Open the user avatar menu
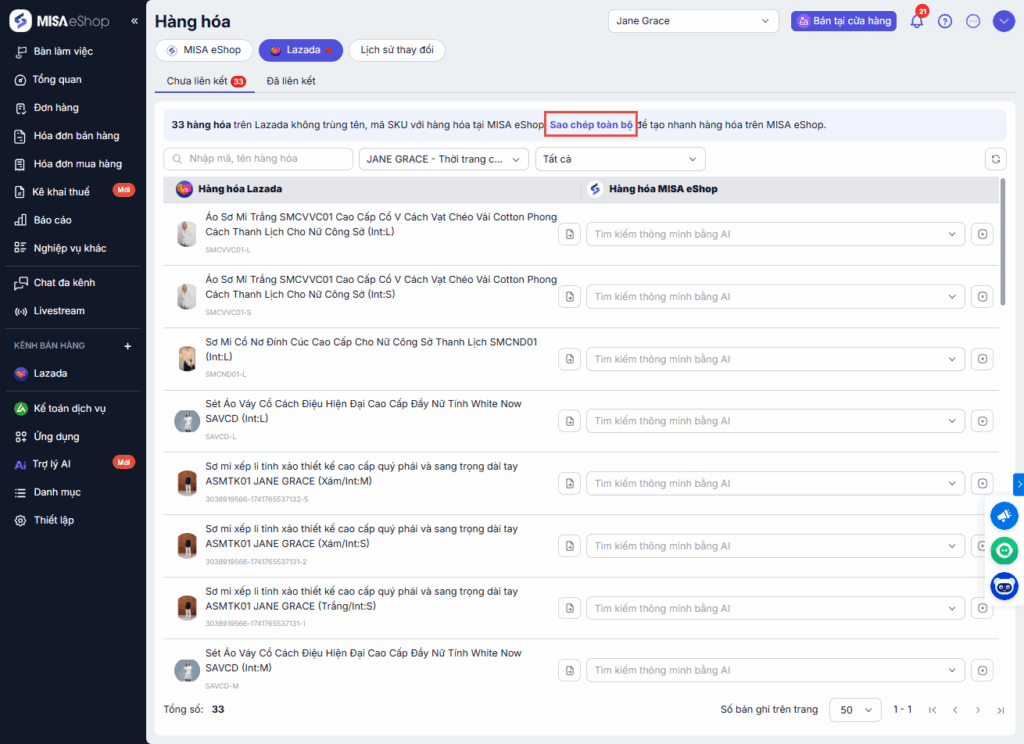 point(1003,21)
